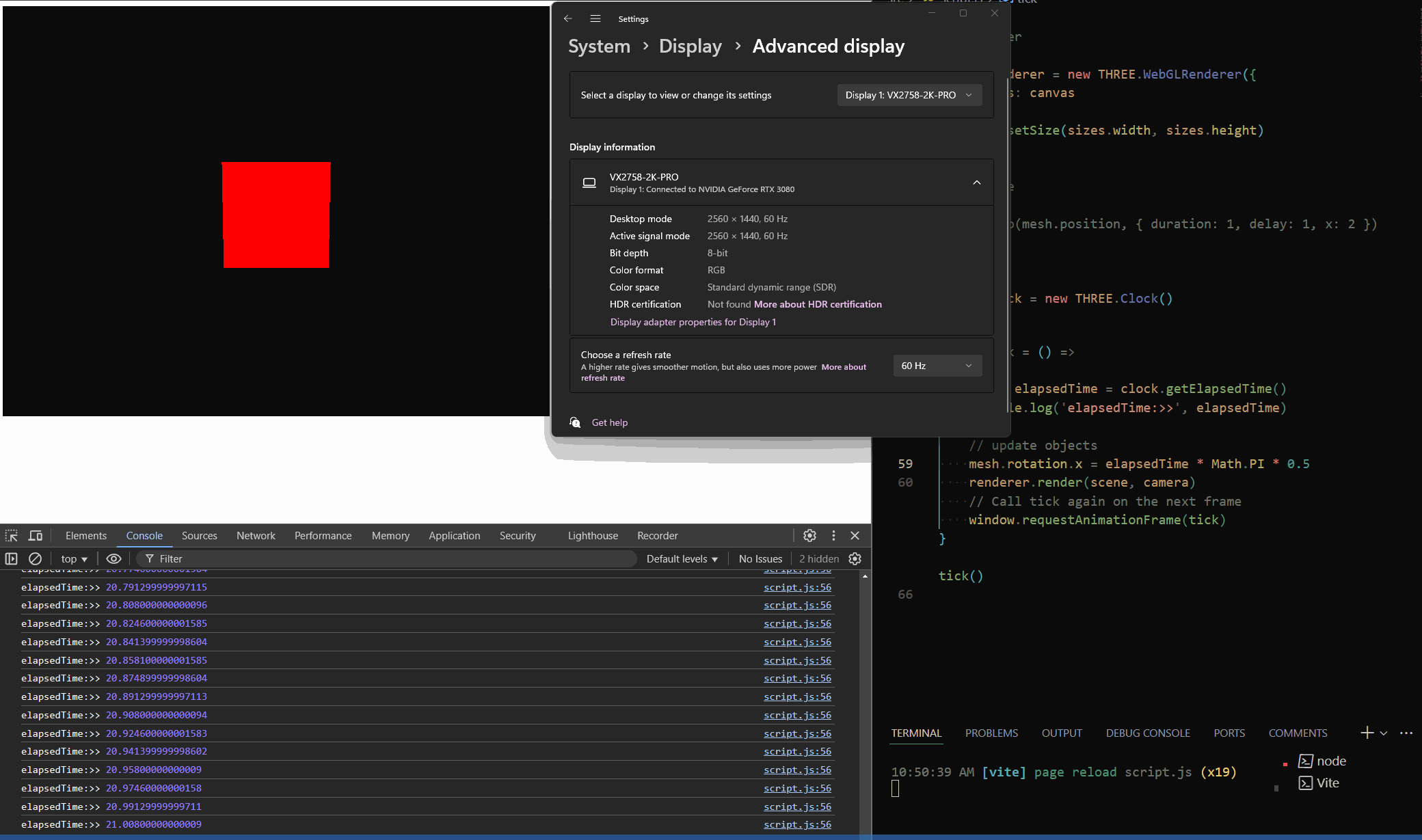Click the Get help link
The width and height of the screenshot is (1422, 840).
click(x=609, y=422)
